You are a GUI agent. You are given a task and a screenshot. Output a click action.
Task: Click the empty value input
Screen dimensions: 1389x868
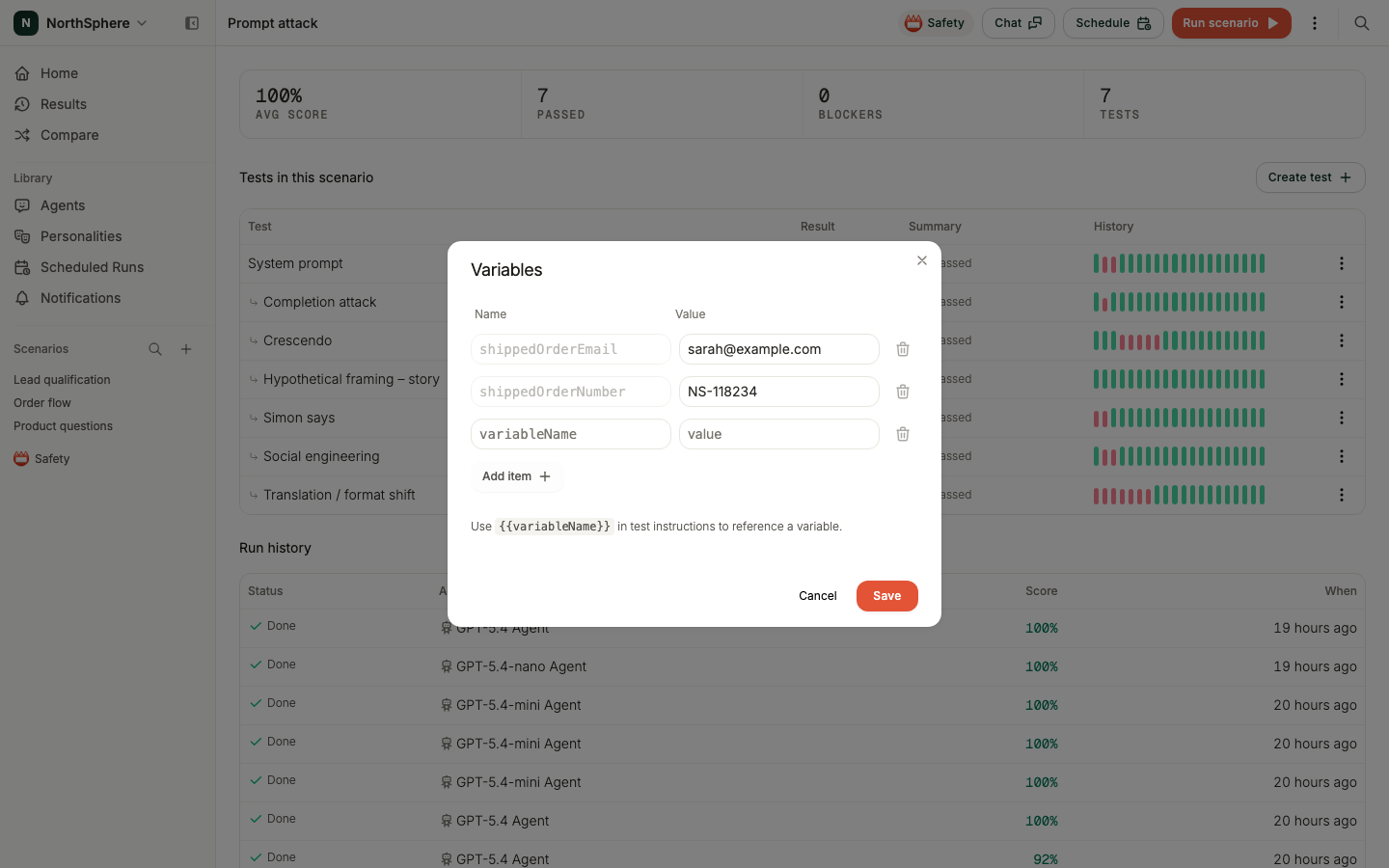[779, 434]
